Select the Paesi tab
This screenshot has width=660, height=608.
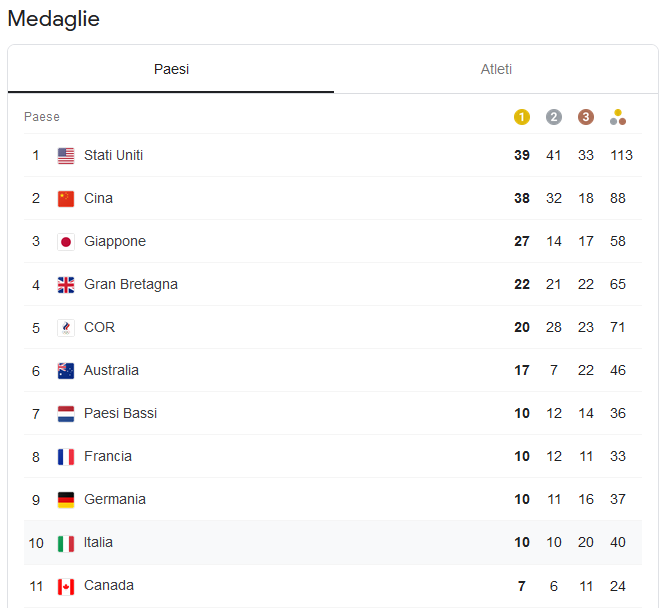[x=171, y=69]
